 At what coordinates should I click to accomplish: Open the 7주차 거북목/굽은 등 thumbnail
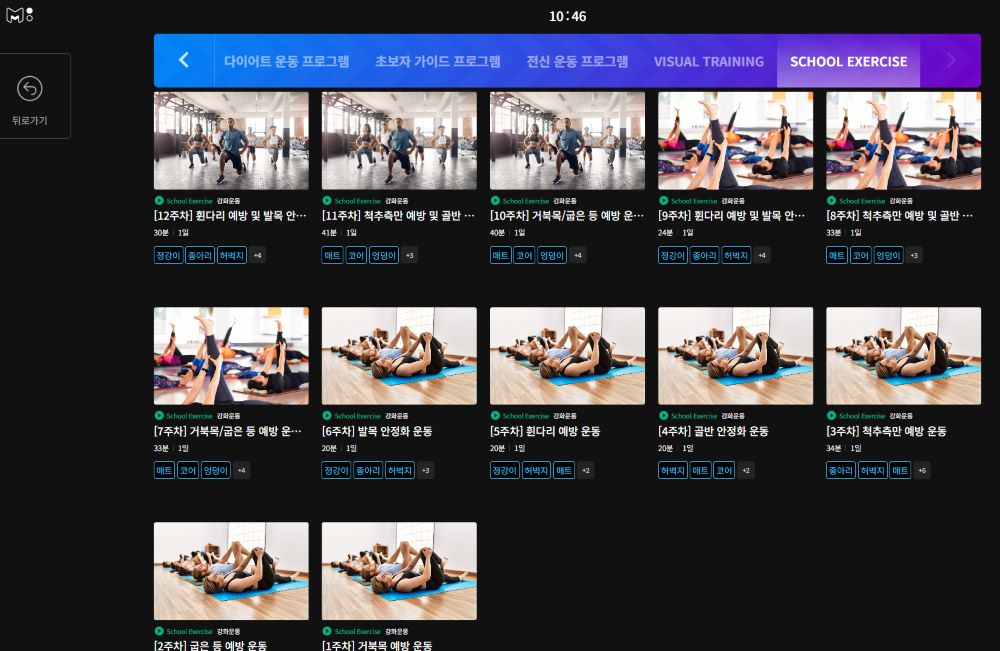tap(231, 356)
